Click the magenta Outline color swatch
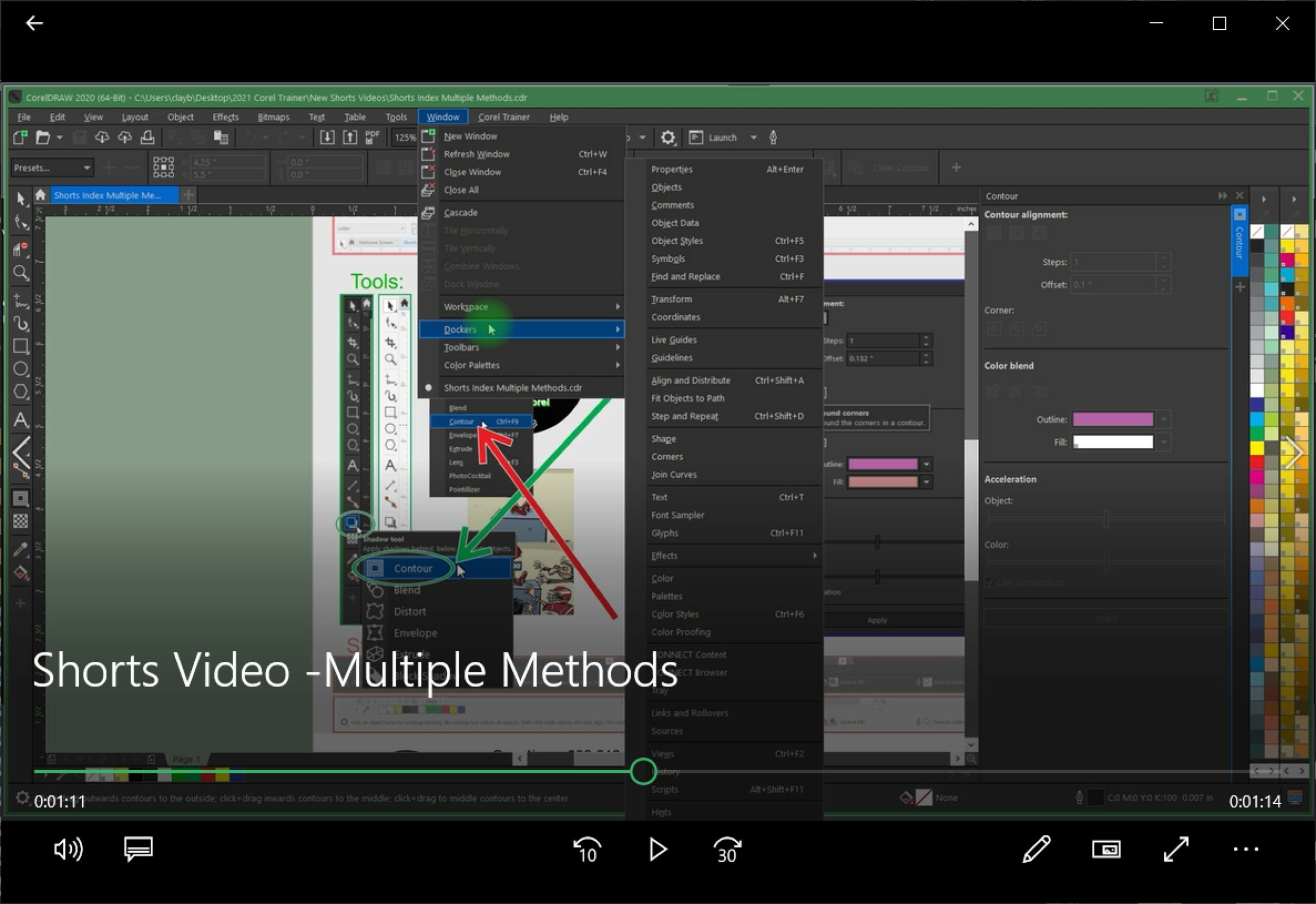The width and height of the screenshot is (1316, 904). 1113,420
